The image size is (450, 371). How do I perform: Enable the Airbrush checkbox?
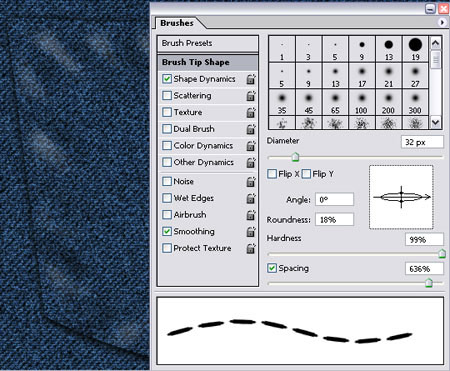(167, 215)
